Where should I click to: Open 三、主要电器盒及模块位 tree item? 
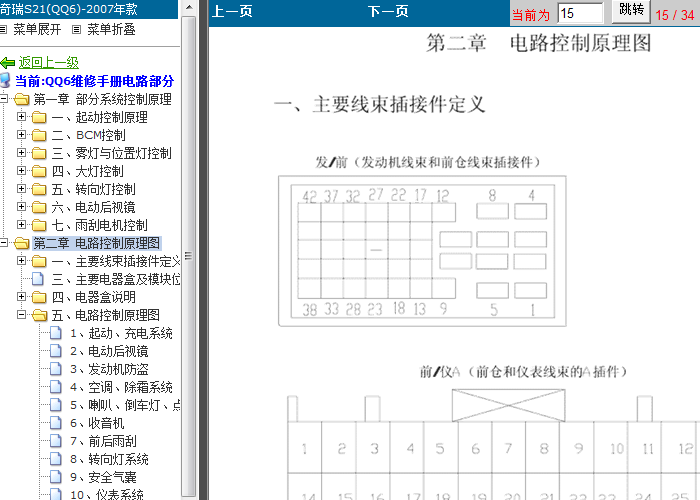[116, 279]
